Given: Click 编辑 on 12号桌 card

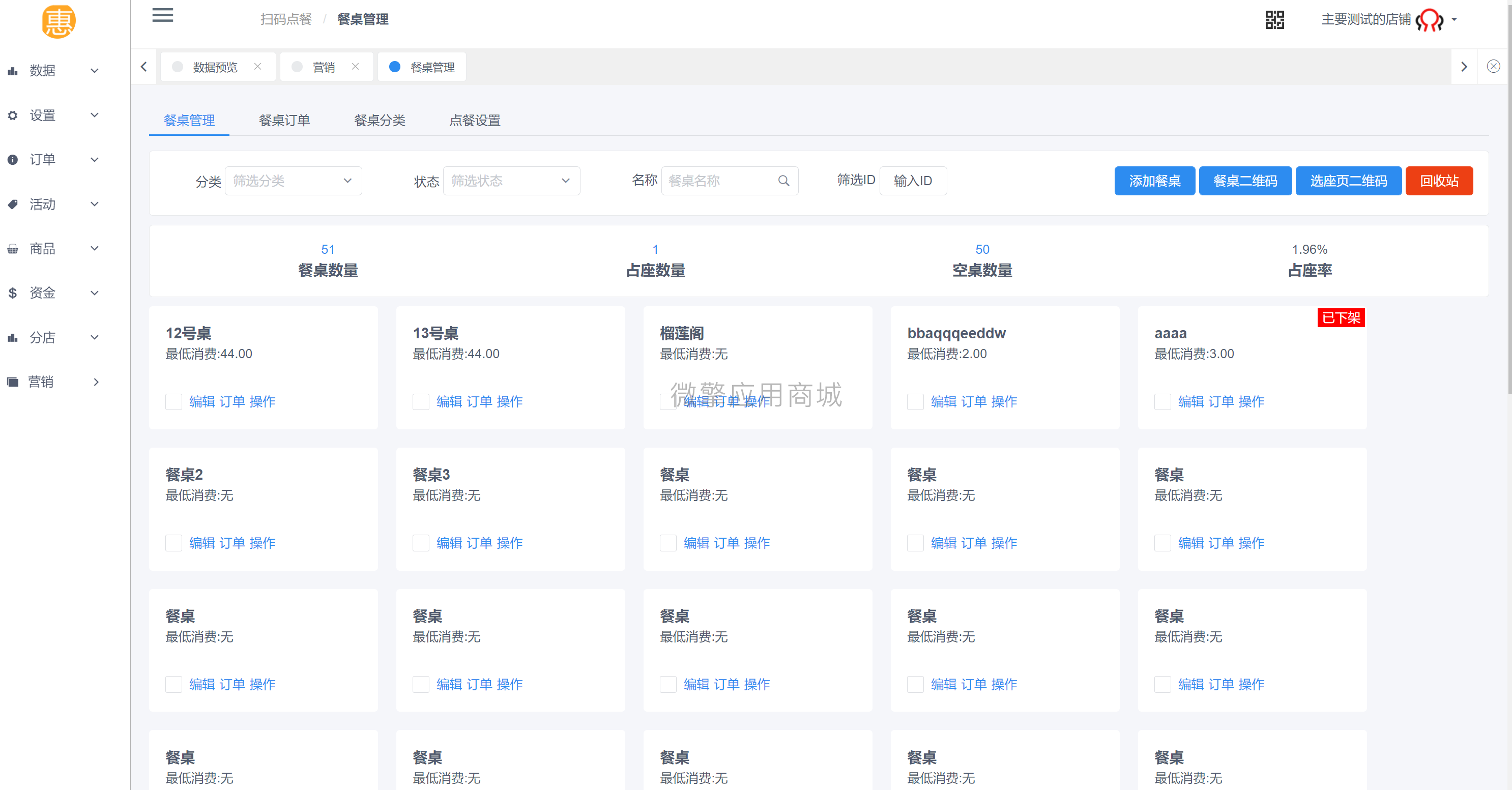Looking at the screenshot, I should tap(202, 402).
